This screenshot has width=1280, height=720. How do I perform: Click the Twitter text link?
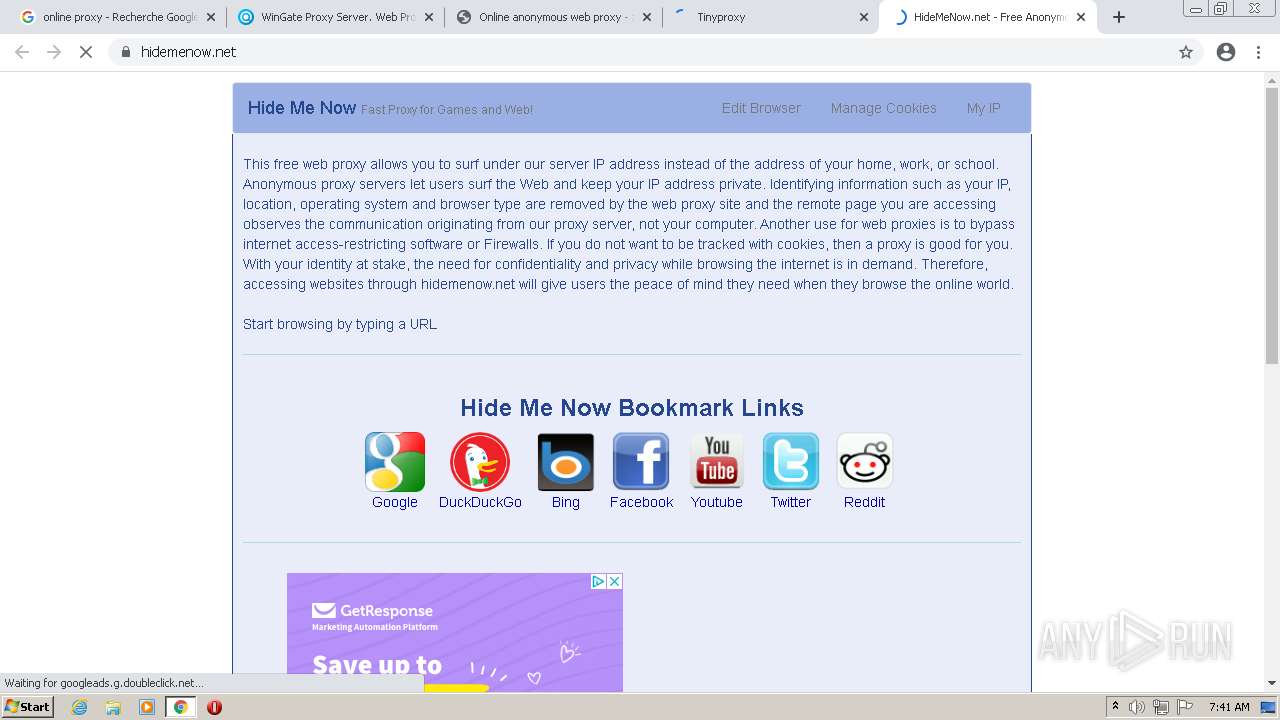(x=791, y=502)
